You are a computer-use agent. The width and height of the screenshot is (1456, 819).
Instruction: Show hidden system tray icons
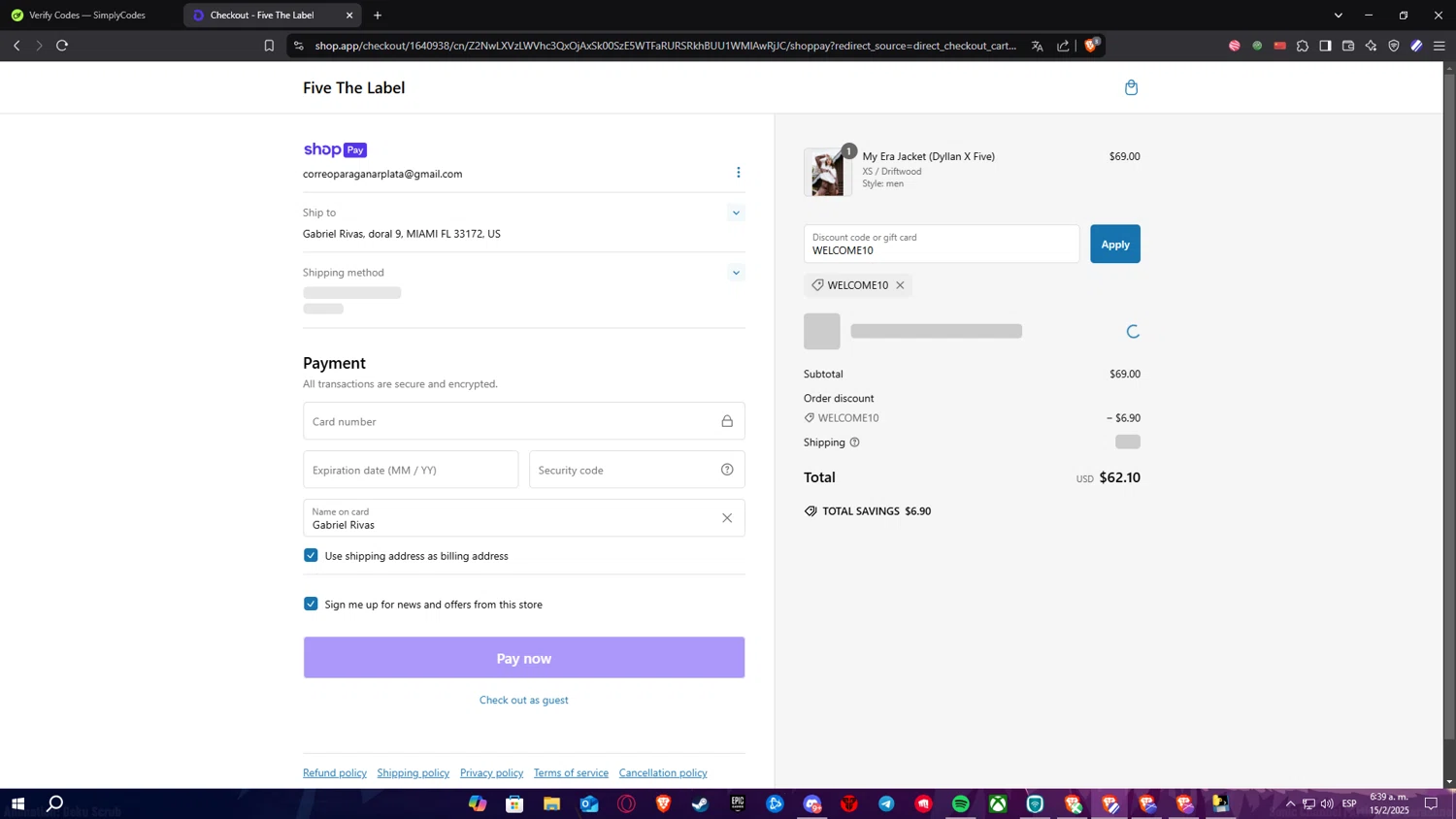[x=1290, y=803]
